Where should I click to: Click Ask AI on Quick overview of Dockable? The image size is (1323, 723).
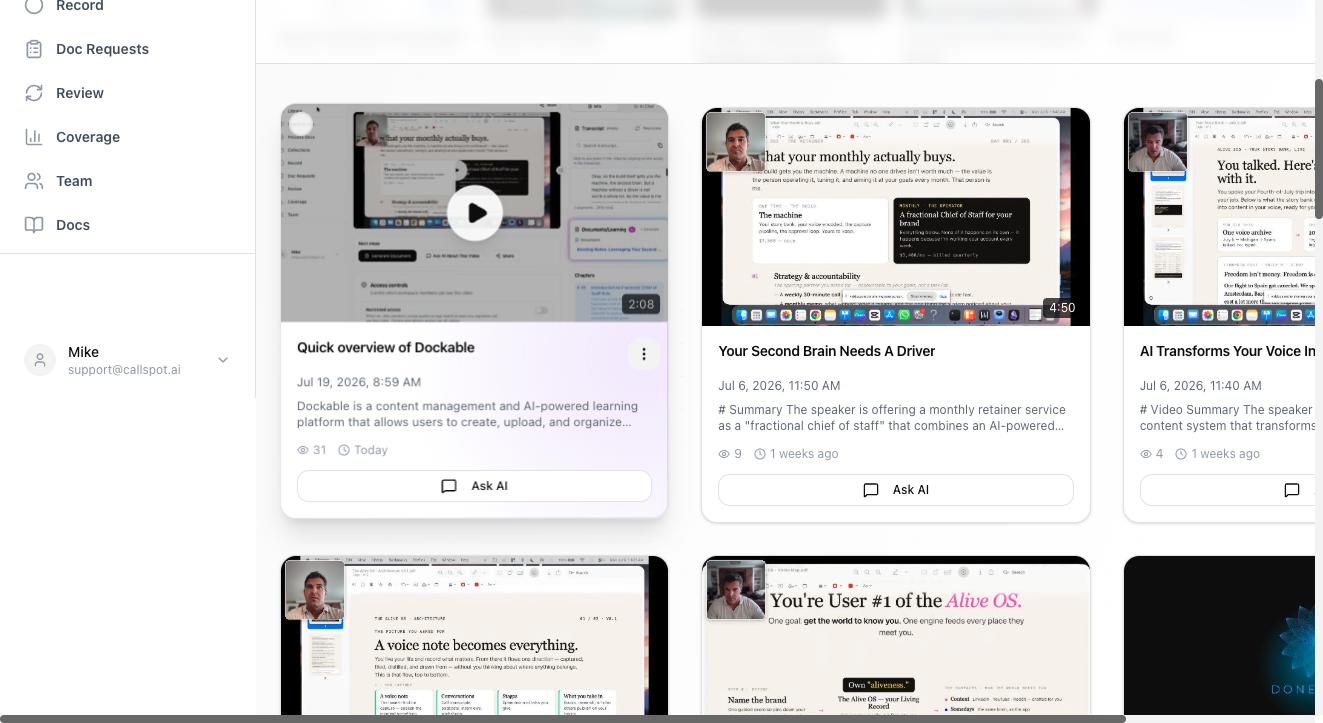[x=474, y=486]
